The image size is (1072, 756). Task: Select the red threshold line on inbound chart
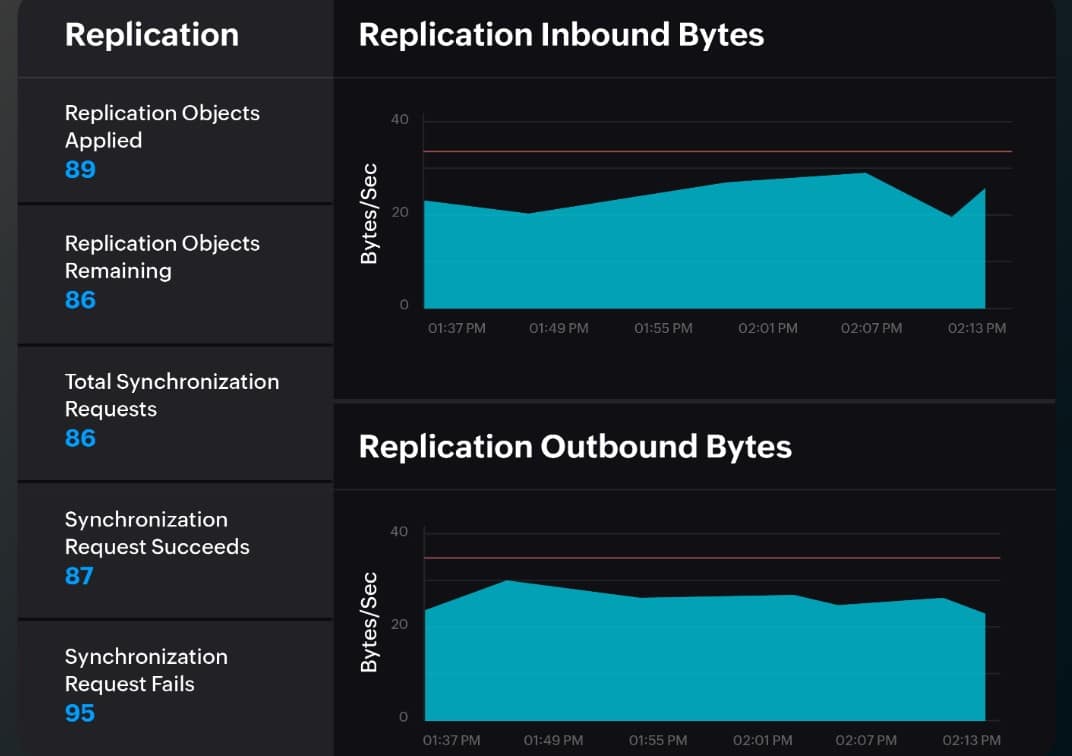coord(700,151)
